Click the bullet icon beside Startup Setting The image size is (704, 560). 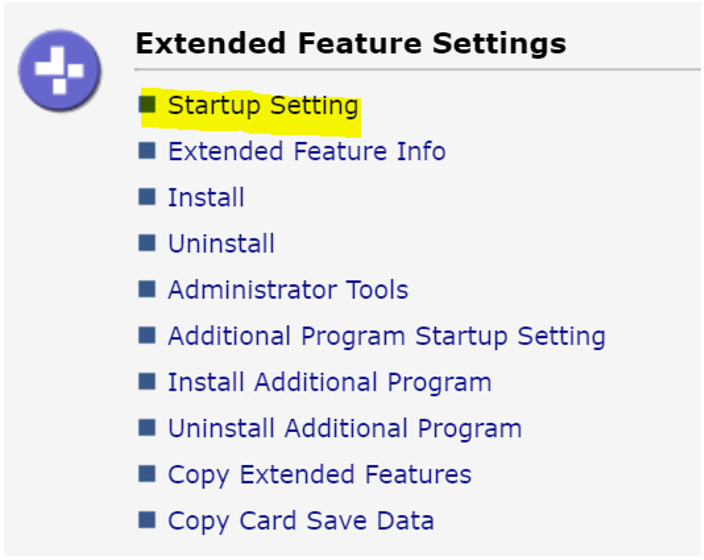pos(148,104)
